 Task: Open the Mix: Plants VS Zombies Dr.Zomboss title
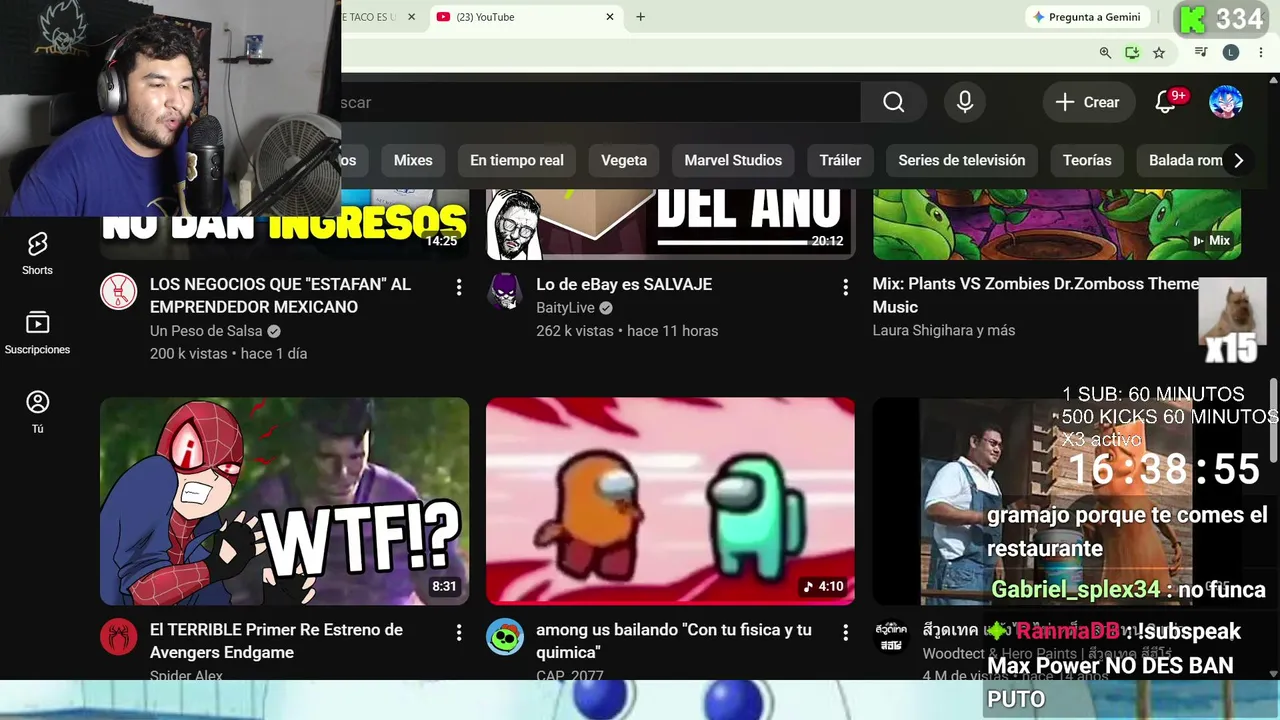tap(1036, 296)
